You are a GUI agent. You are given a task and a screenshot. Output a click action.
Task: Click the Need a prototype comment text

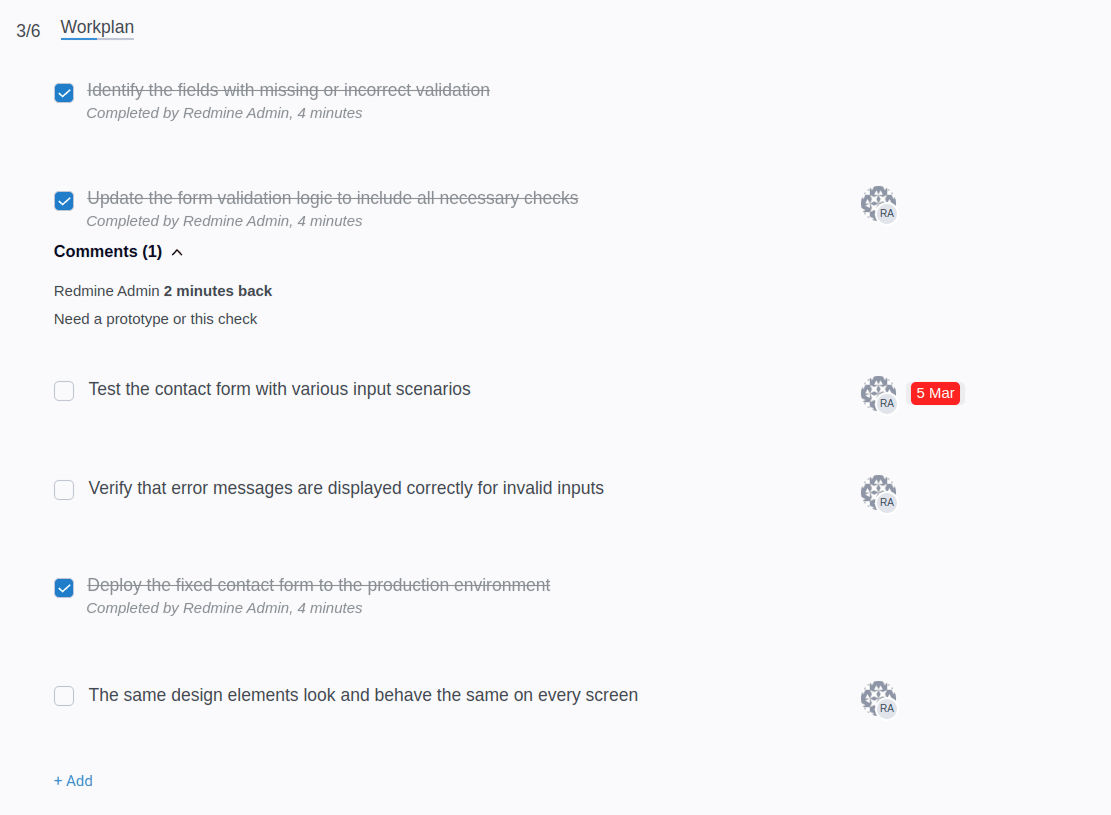pyautogui.click(x=155, y=319)
